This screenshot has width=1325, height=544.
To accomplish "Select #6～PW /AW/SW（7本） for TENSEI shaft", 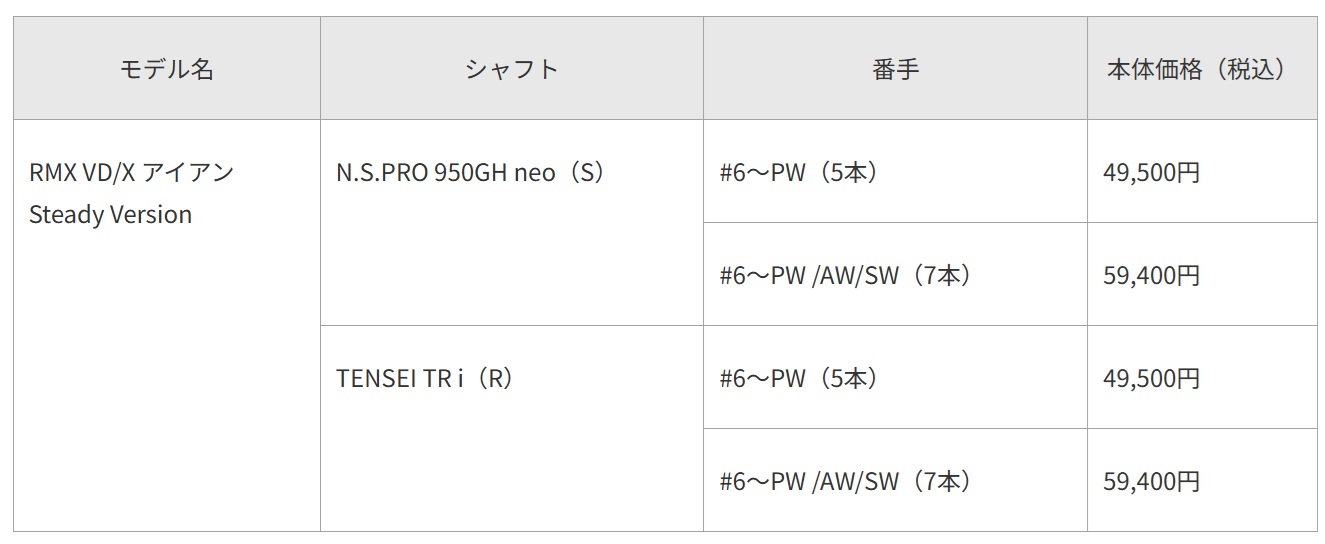I will (845, 482).
